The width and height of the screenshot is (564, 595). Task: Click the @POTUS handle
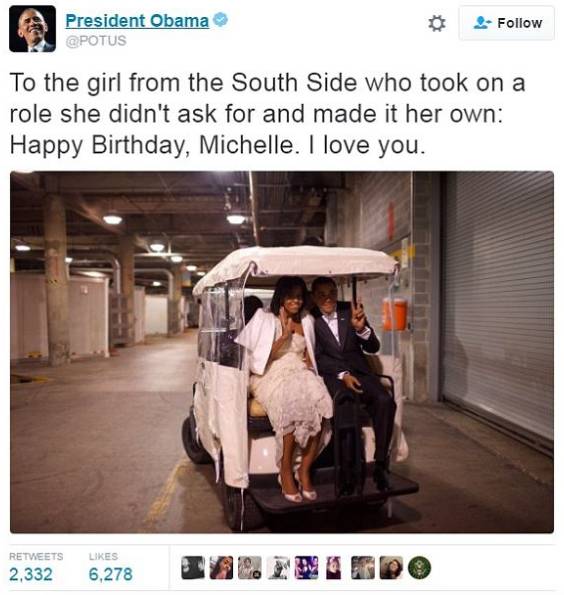96,41
